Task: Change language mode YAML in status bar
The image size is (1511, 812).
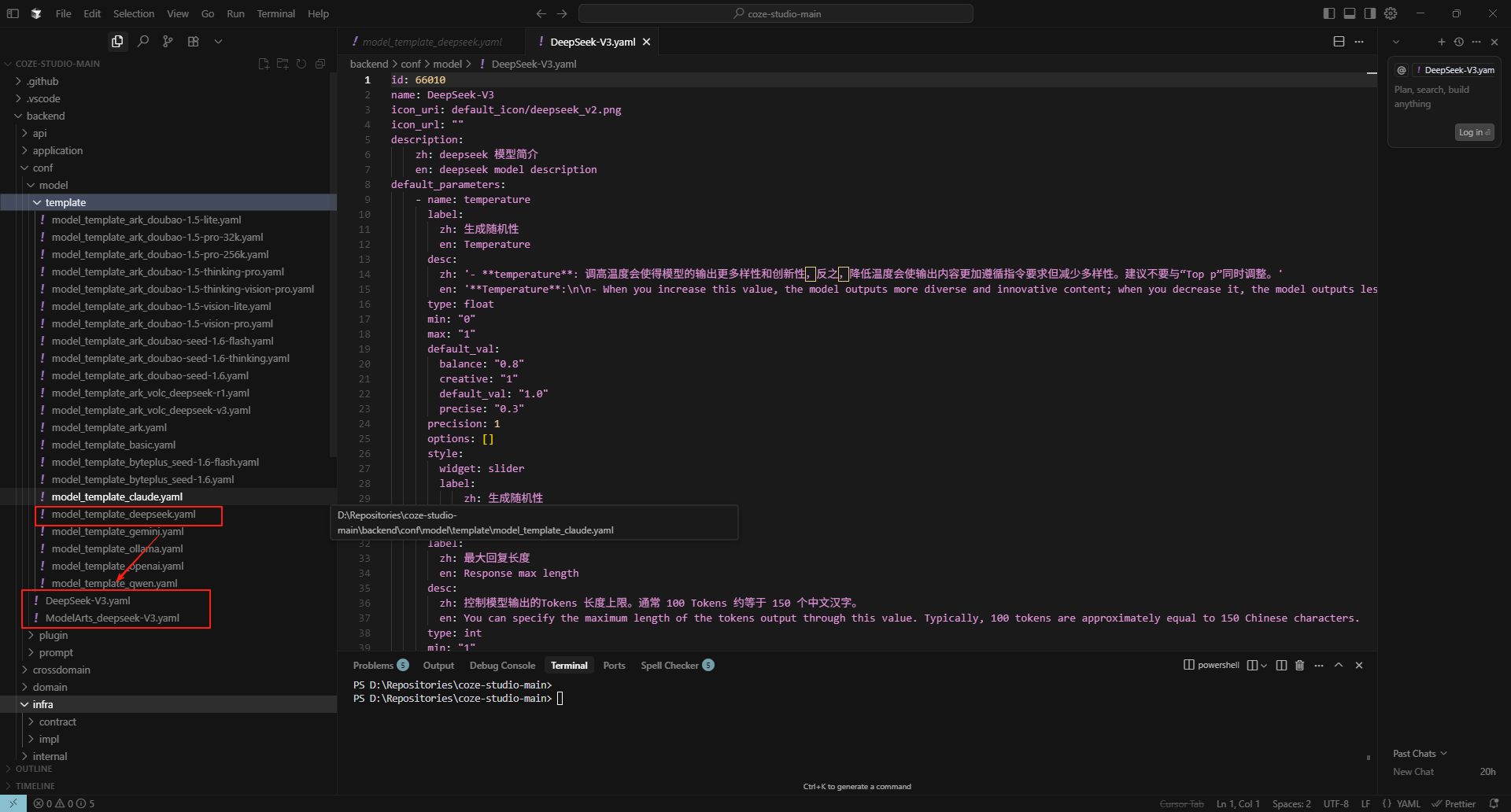Action: coord(1408,803)
